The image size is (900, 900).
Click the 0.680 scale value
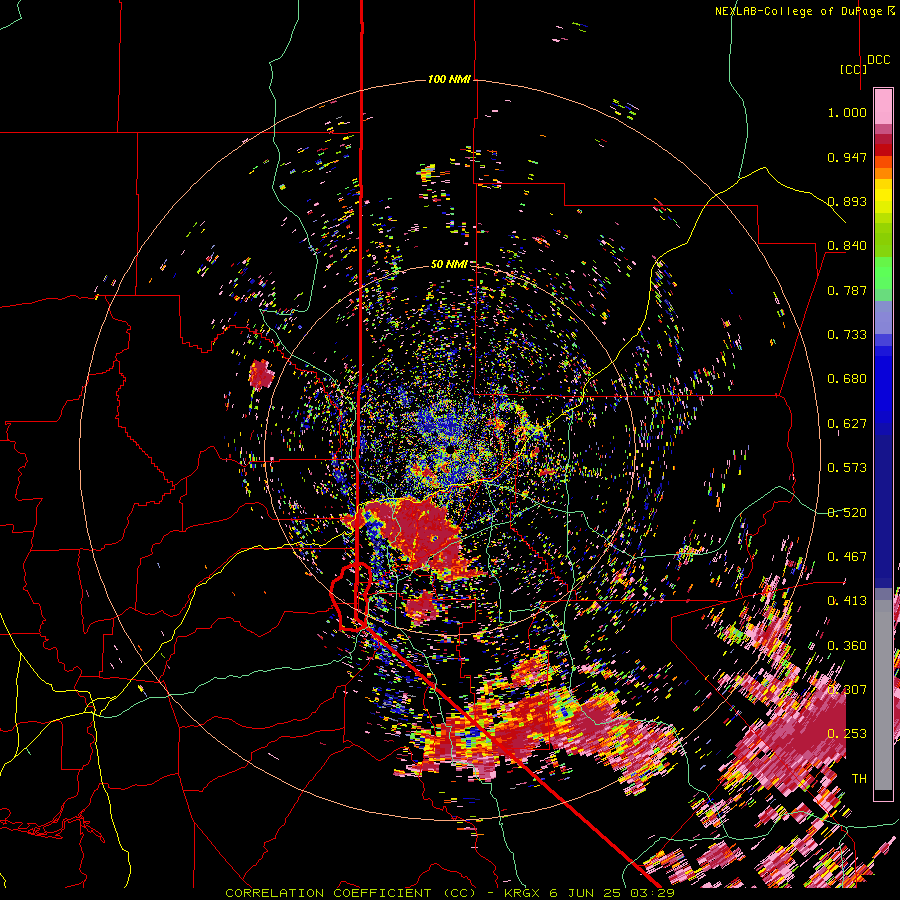(x=847, y=379)
